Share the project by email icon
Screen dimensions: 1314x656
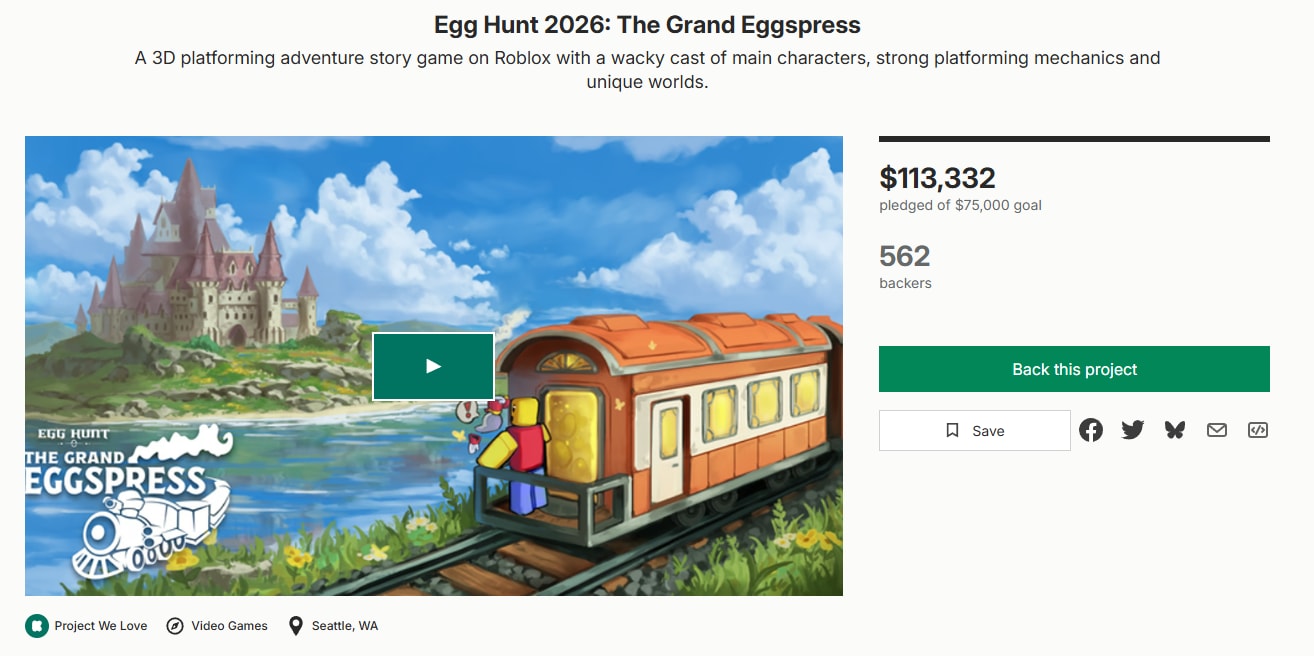tap(1216, 430)
